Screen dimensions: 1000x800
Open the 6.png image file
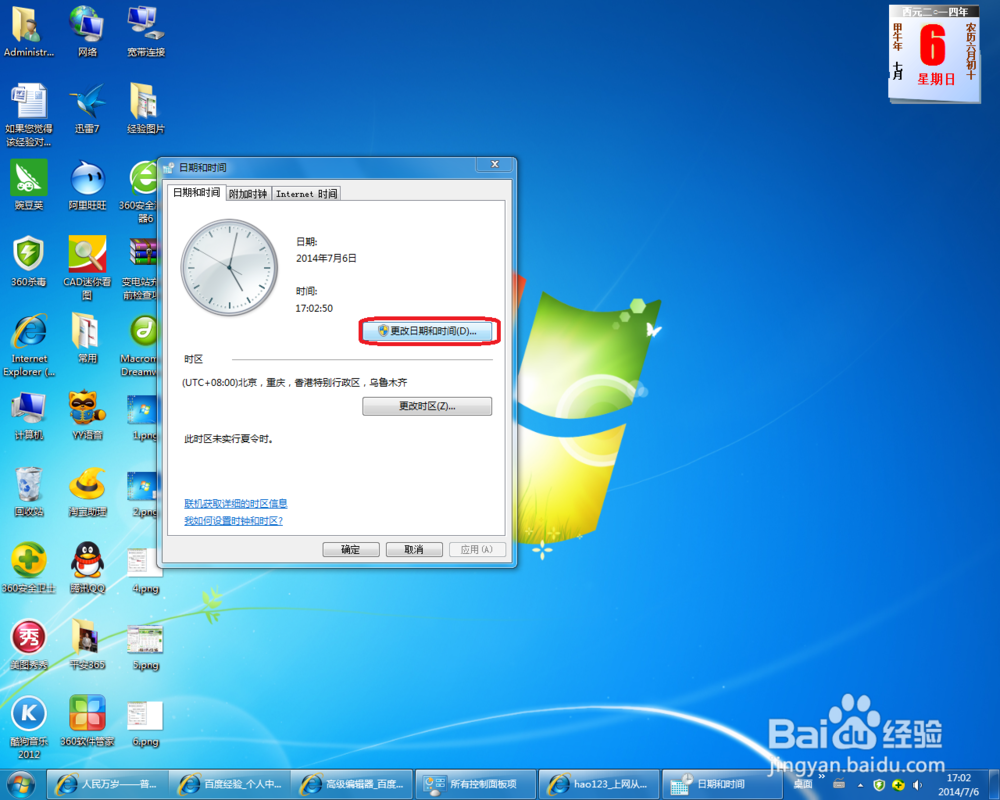click(x=145, y=723)
